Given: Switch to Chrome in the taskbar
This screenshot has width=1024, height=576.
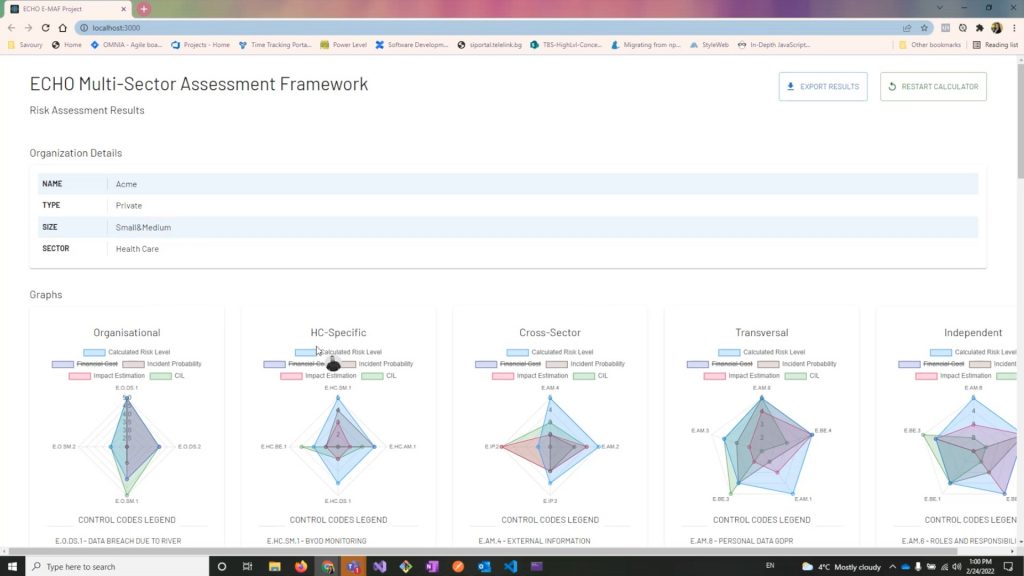Looking at the screenshot, I should tap(327, 566).
